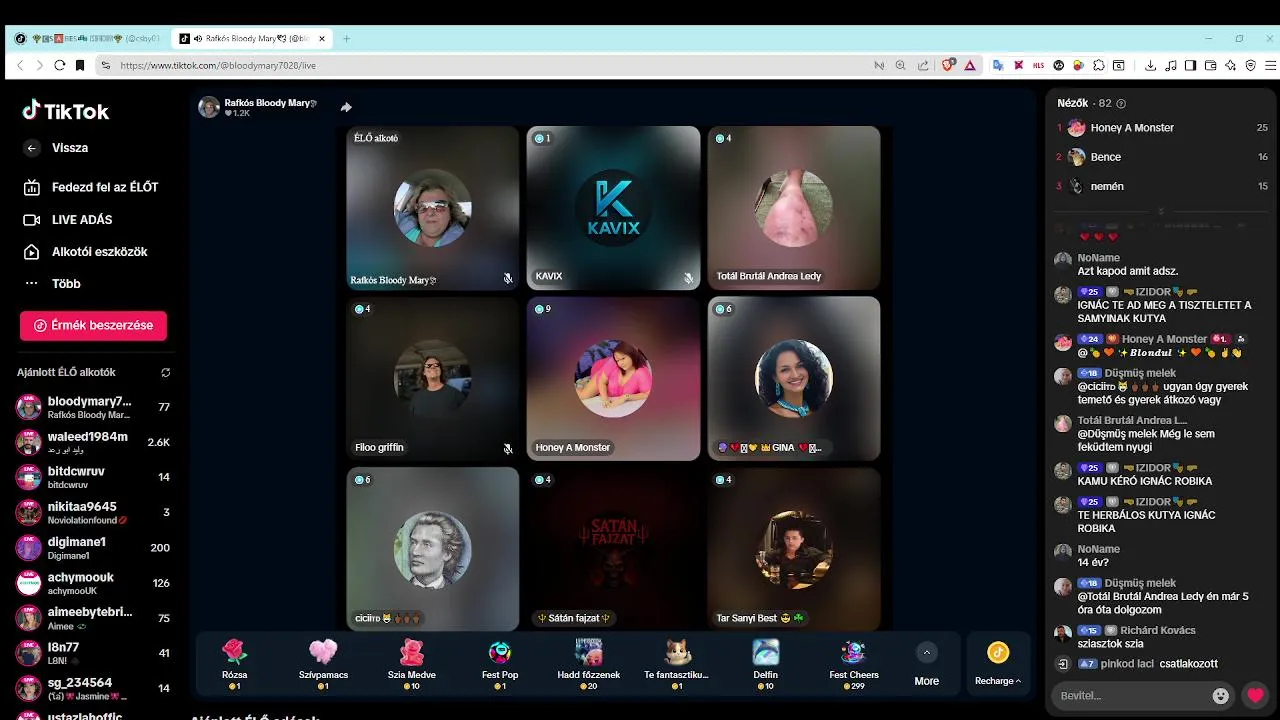Image resolution: width=1280 pixels, height=720 pixels.
Task: Open top viewer Honey A Monster
Action: pyautogui.click(x=1162, y=128)
